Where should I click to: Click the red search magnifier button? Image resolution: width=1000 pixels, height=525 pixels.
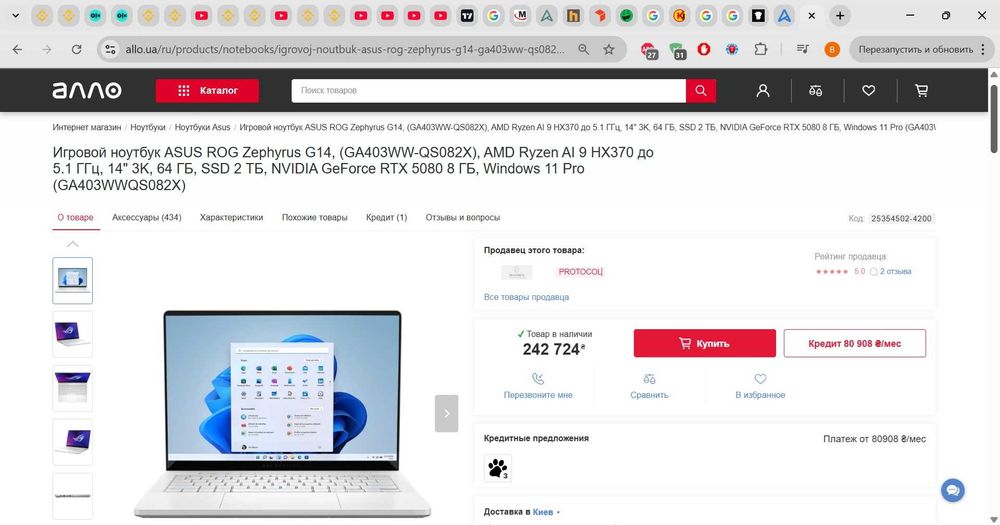701,91
